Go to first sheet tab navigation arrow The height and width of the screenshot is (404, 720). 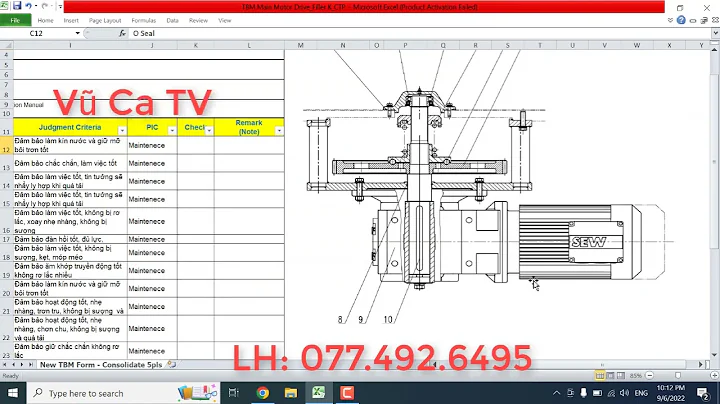5,365
